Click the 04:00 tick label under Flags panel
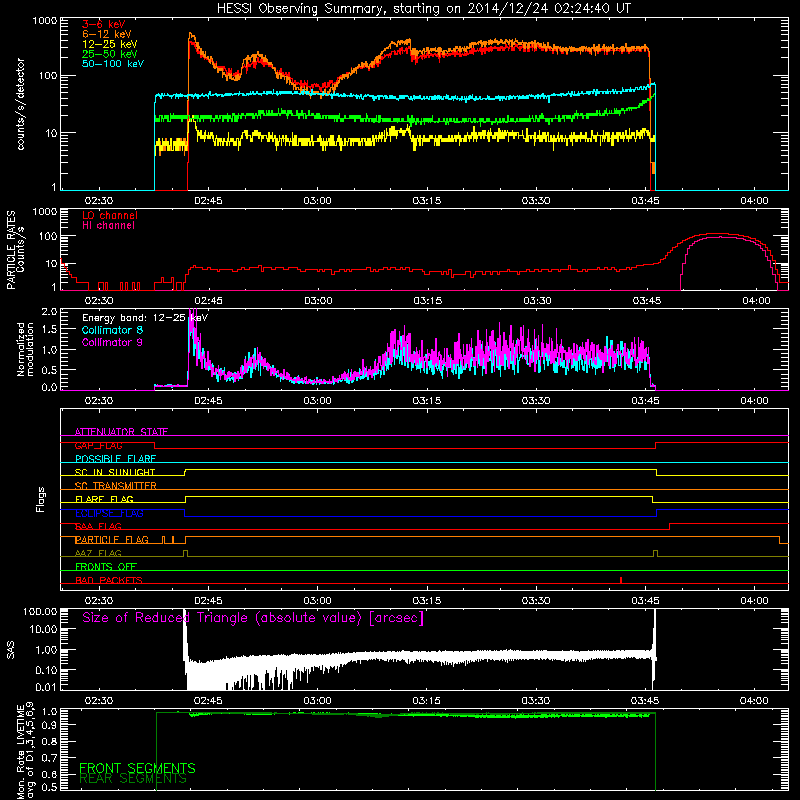The height and width of the screenshot is (800, 800). click(754, 601)
